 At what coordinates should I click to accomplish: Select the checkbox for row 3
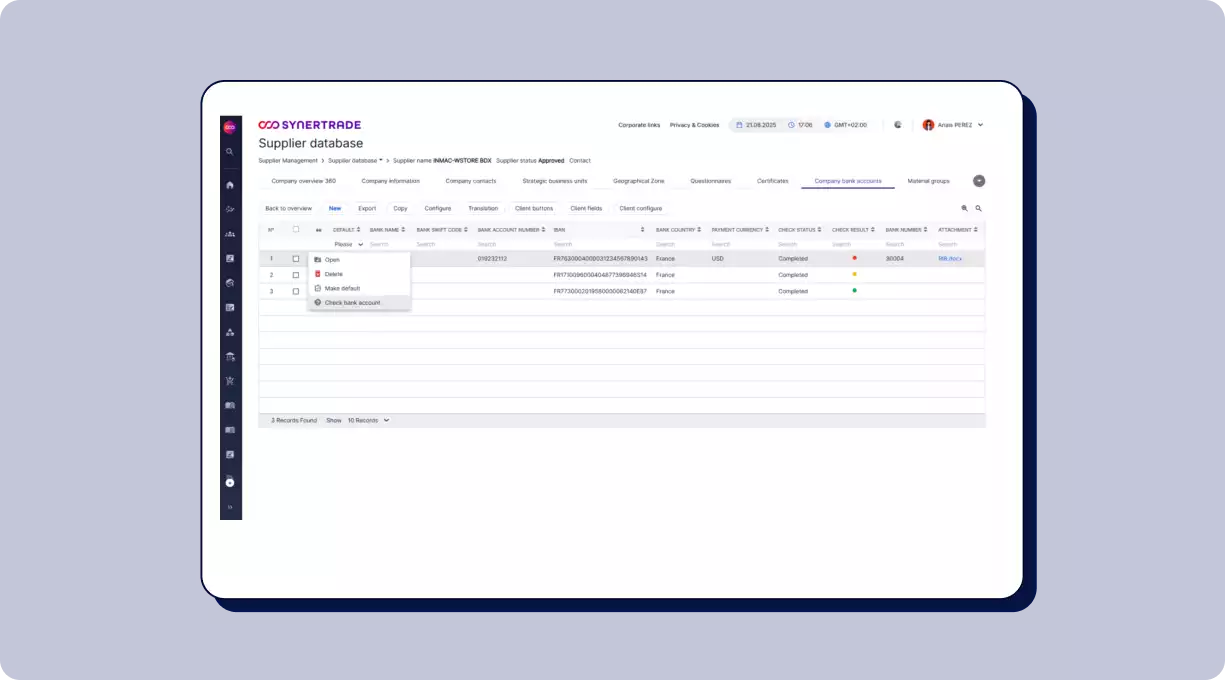tap(296, 291)
